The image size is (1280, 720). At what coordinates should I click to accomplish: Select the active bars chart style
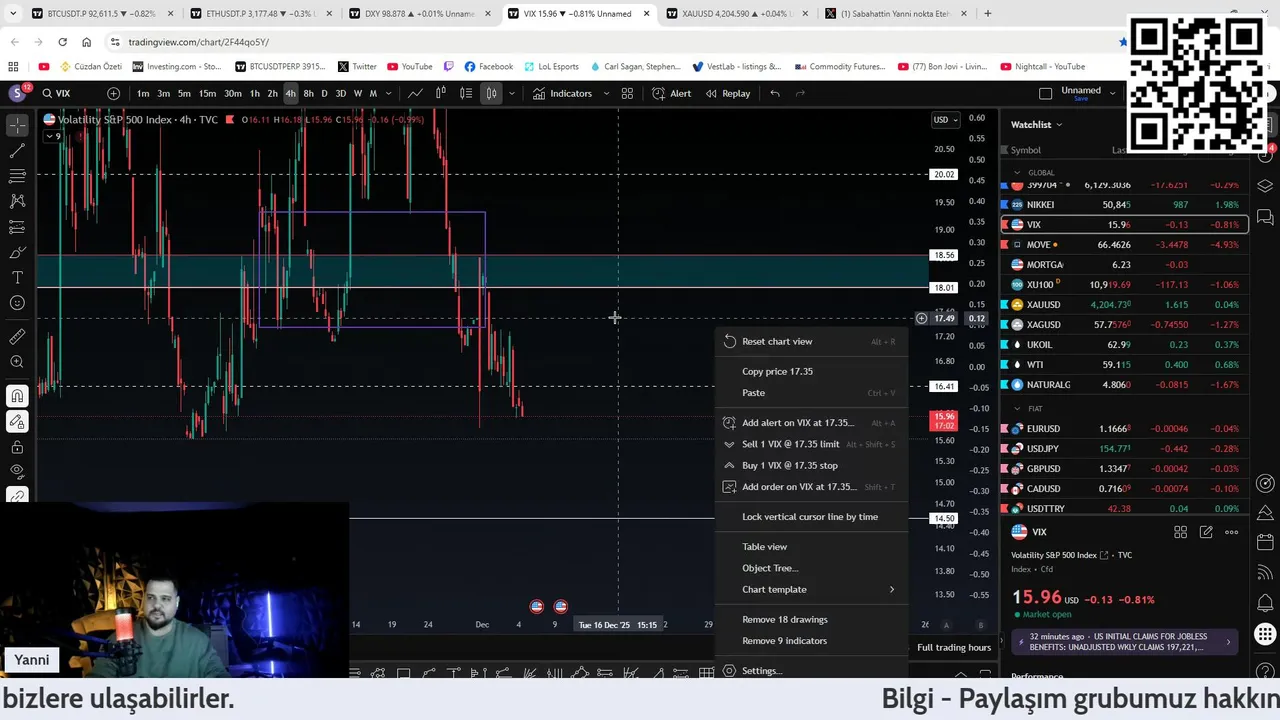coord(491,93)
